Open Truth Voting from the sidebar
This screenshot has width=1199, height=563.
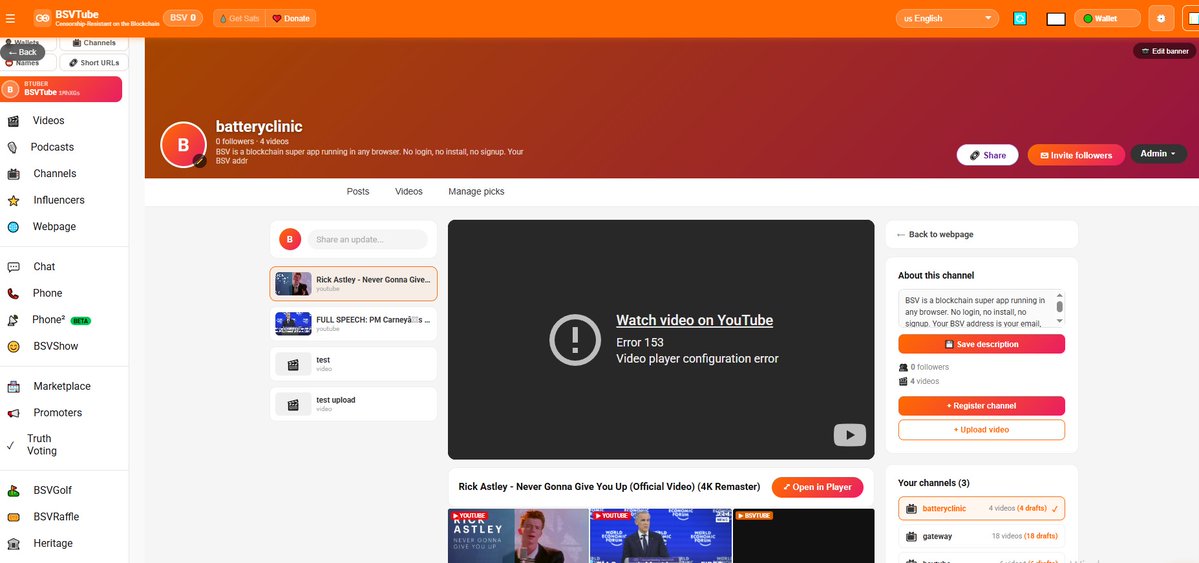41,444
